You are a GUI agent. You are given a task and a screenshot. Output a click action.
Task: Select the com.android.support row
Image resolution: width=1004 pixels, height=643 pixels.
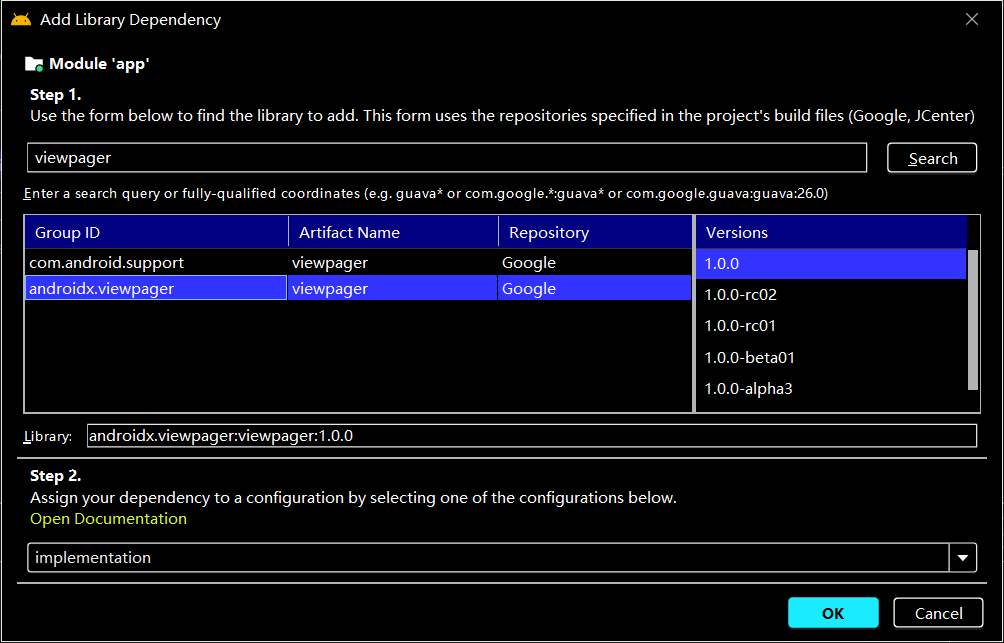click(x=358, y=263)
